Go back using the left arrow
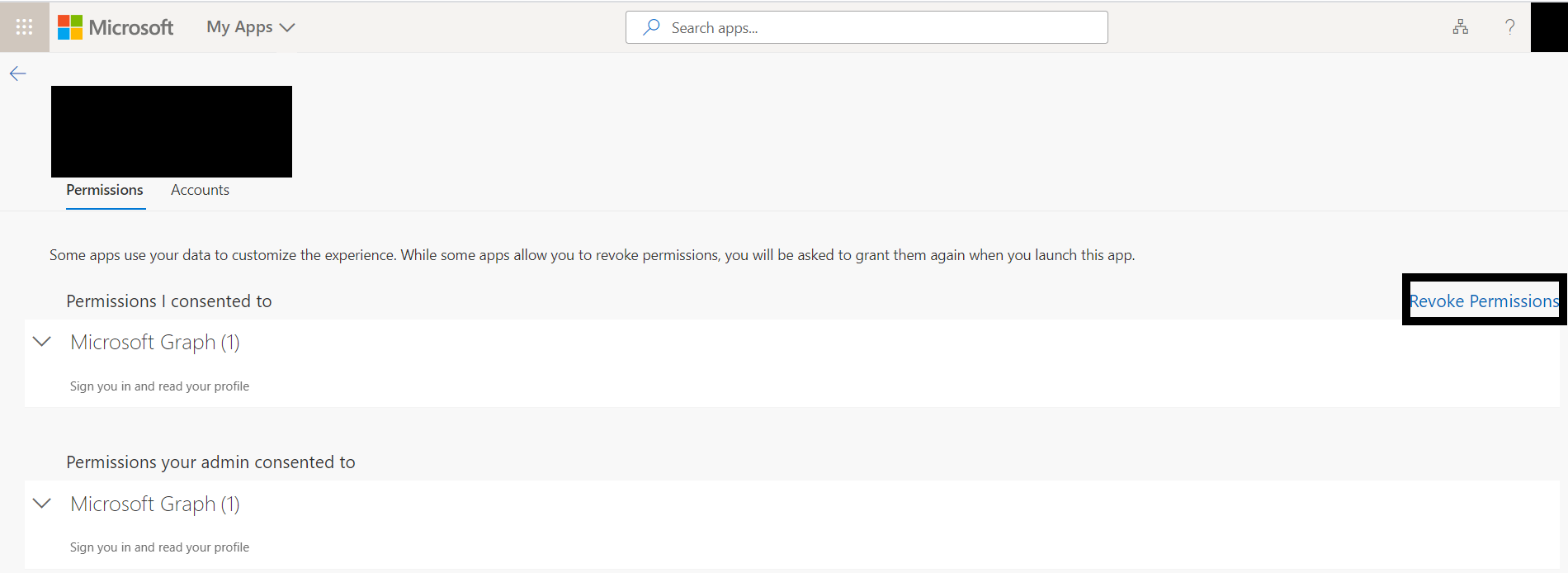This screenshot has height=573, width=1568. click(18, 73)
